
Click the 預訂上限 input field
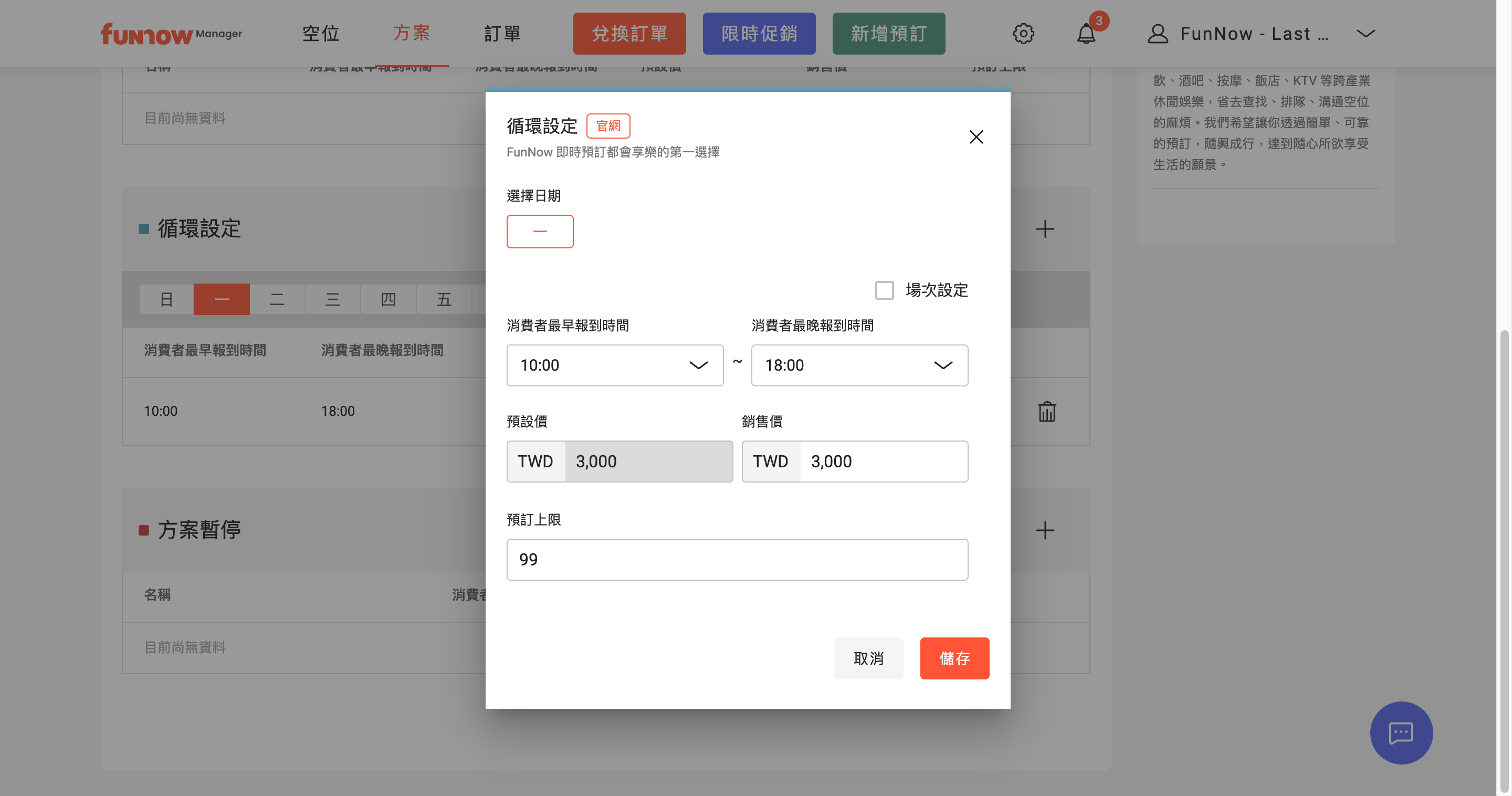737,559
